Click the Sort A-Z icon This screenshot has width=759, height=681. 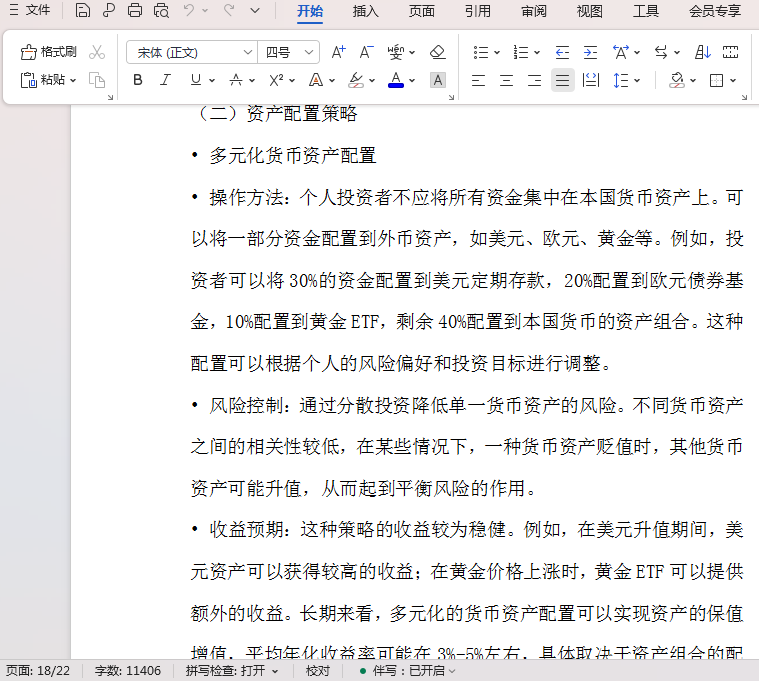702,52
